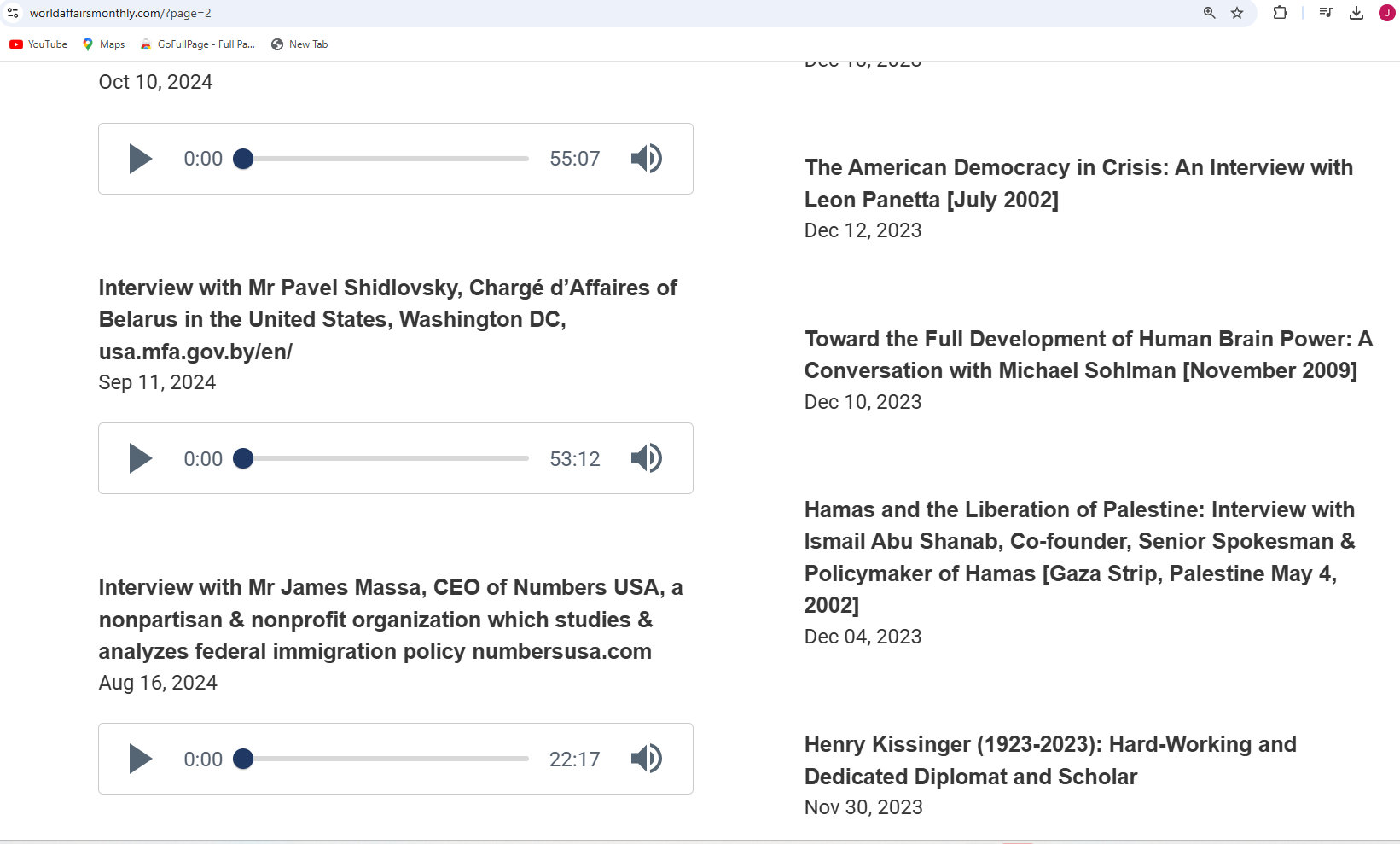Open the media control playlist icon
Image resolution: width=1400 pixels, height=844 pixels.
tap(1326, 13)
